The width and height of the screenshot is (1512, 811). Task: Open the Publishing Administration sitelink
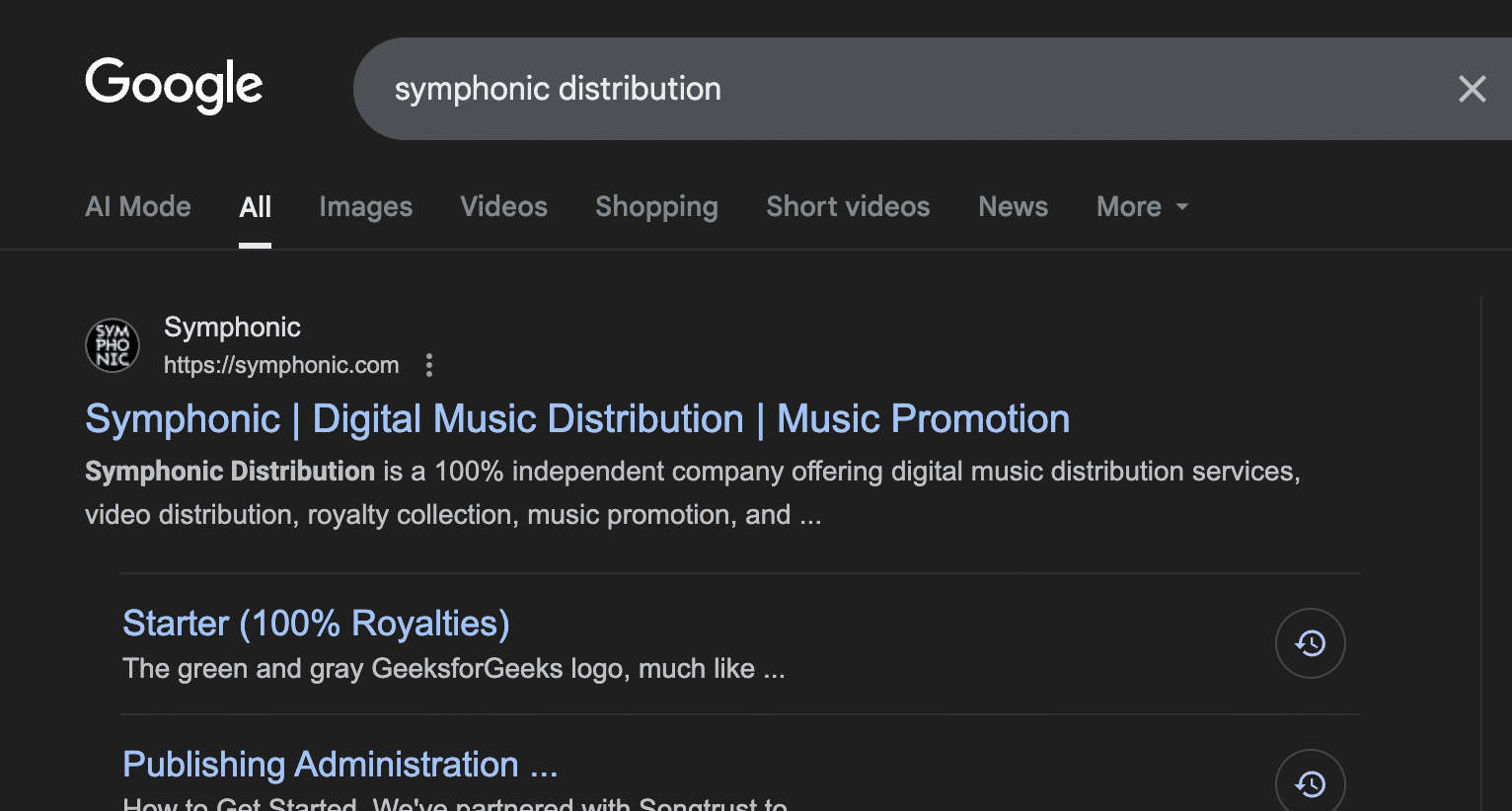click(x=340, y=764)
